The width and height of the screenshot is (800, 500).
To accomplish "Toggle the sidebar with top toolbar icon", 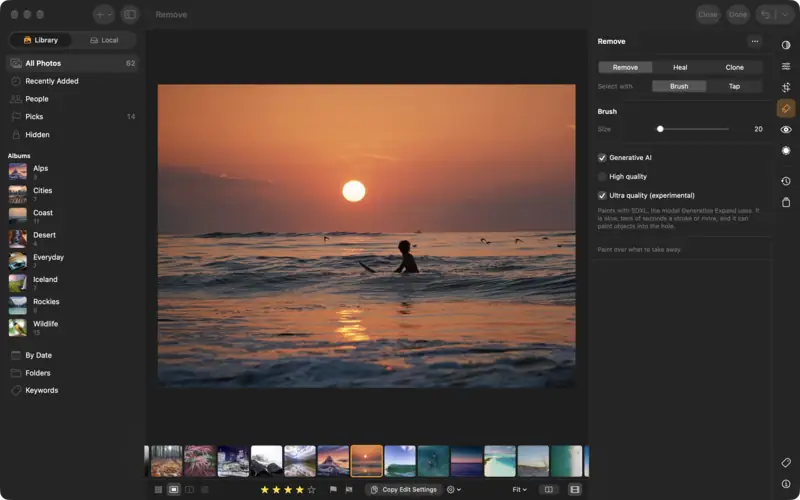I will [130, 14].
